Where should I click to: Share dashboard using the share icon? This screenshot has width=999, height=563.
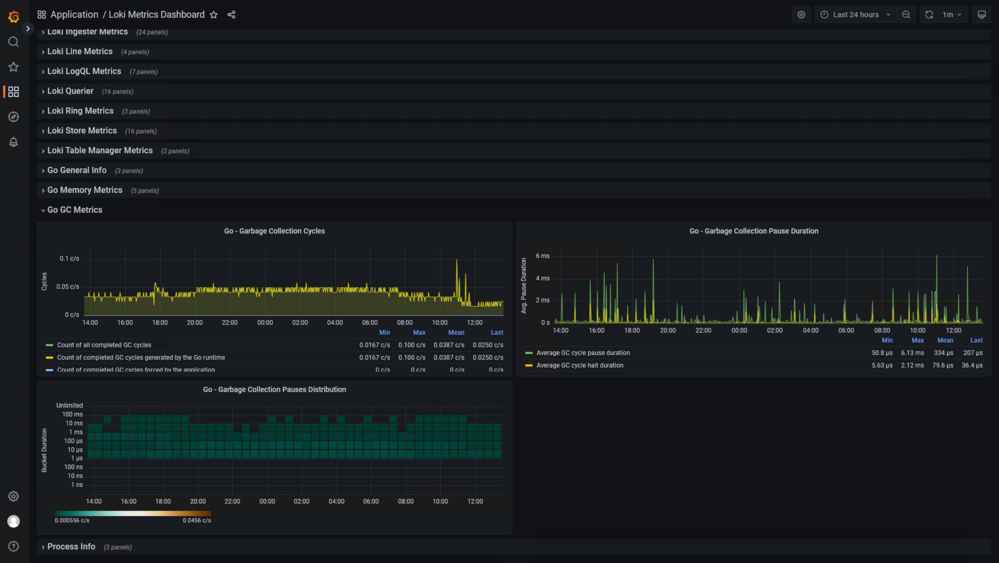(x=231, y=15)
